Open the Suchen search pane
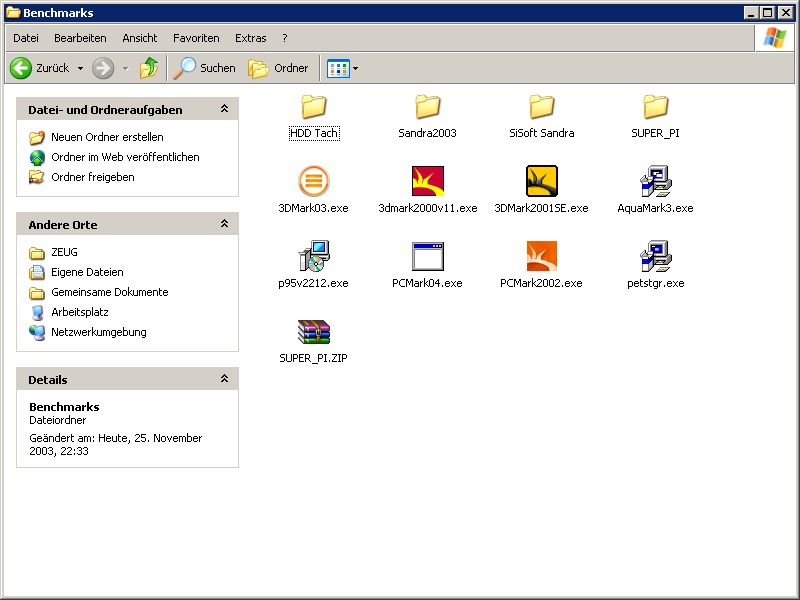Screen dimensions: 800x600 click(205, 68)
